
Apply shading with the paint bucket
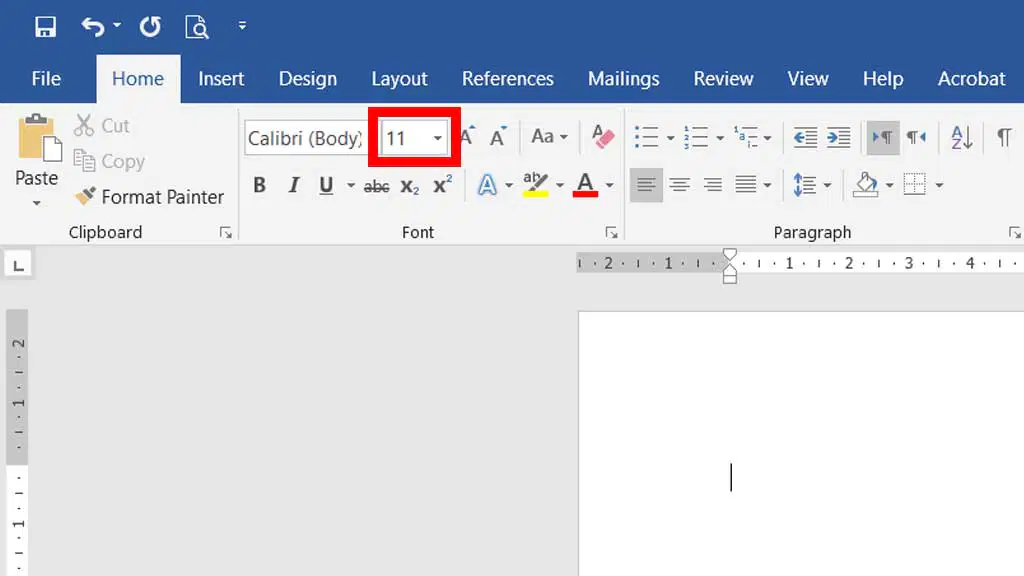pos(866,185)
